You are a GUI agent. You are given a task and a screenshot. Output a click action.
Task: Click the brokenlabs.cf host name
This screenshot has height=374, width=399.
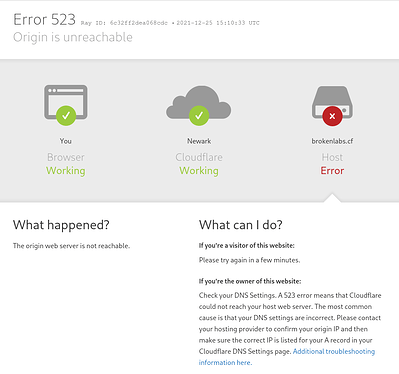click(332, 141)
